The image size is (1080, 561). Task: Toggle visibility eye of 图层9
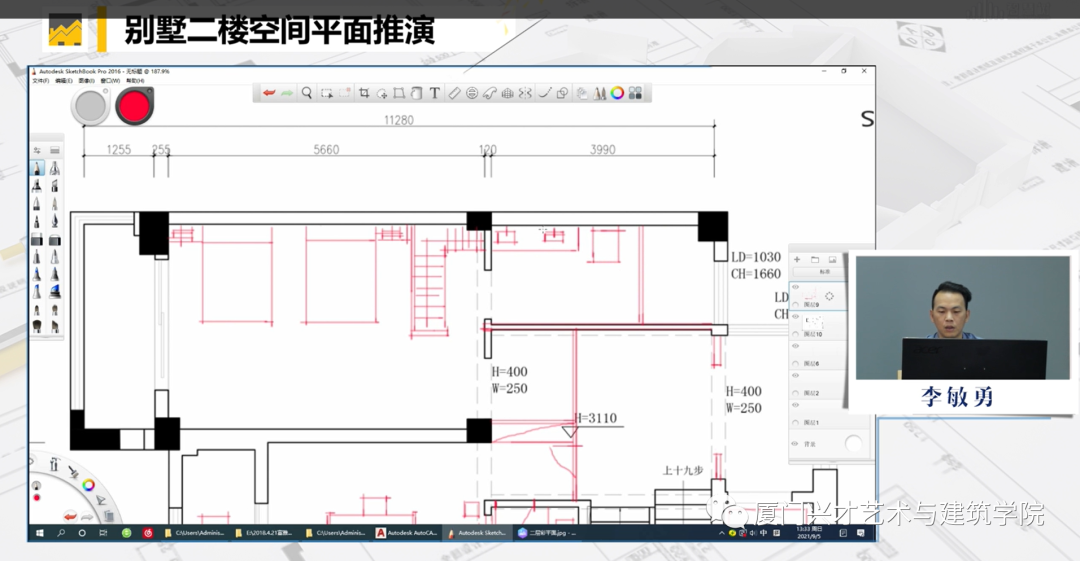[796, 287]
